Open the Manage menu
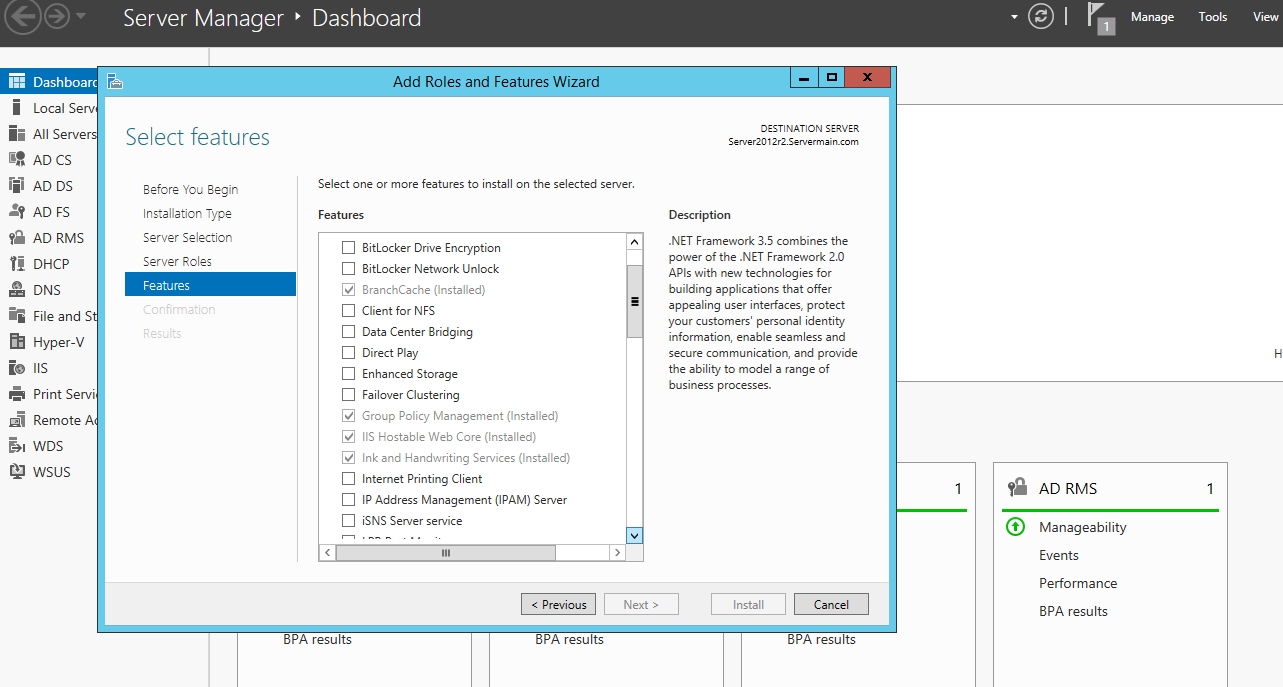This screenshot has height=687, width=1283. coord(1152,17)
